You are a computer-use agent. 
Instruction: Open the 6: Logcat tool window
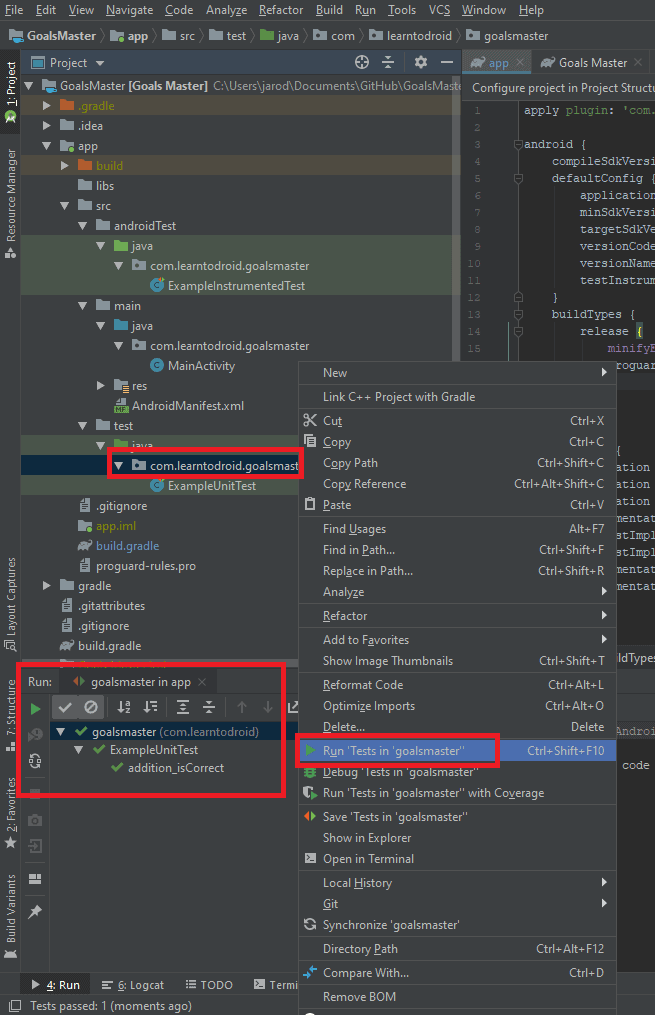click(x=133, y=985)
